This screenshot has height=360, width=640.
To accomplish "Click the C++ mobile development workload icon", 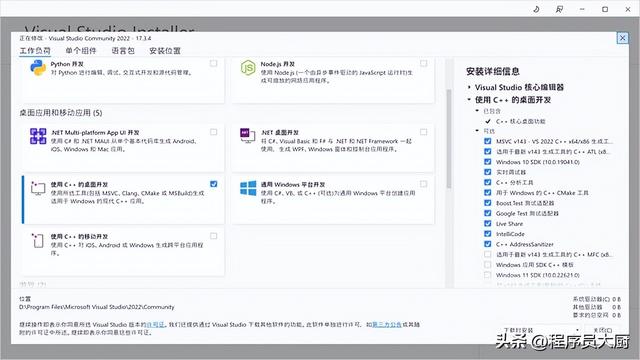I will [x=38, y=240].
